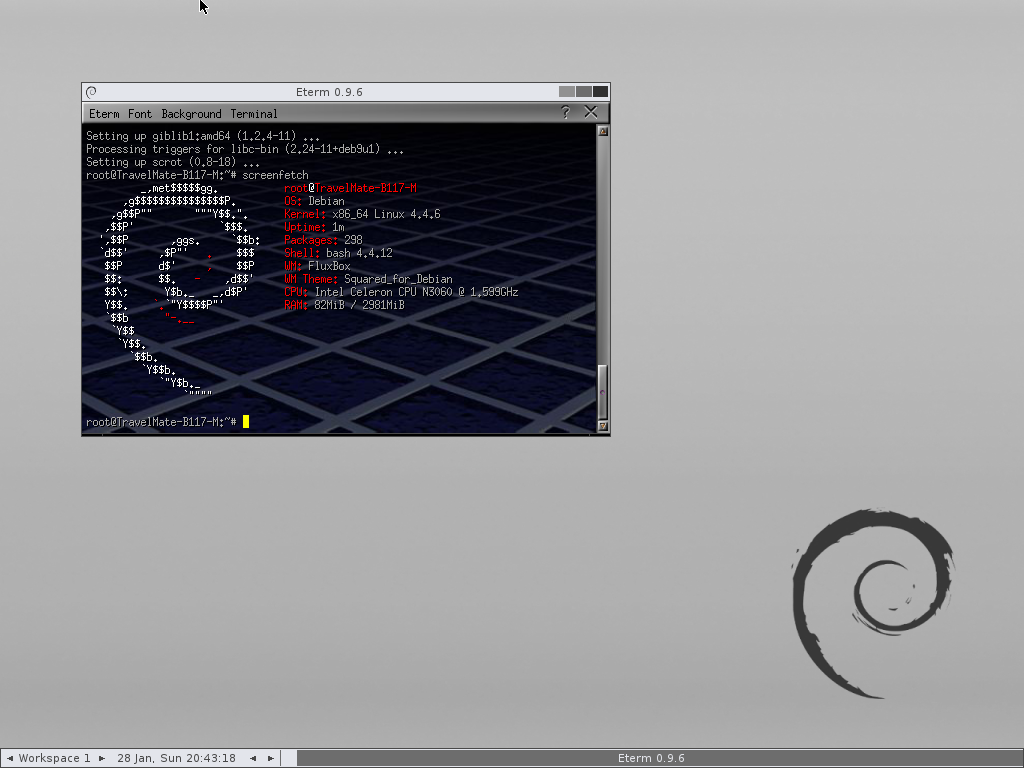The image size is (1024, 768).
Task: Open the Background menu
Action: pyautogui.click(x=191, y=114)
